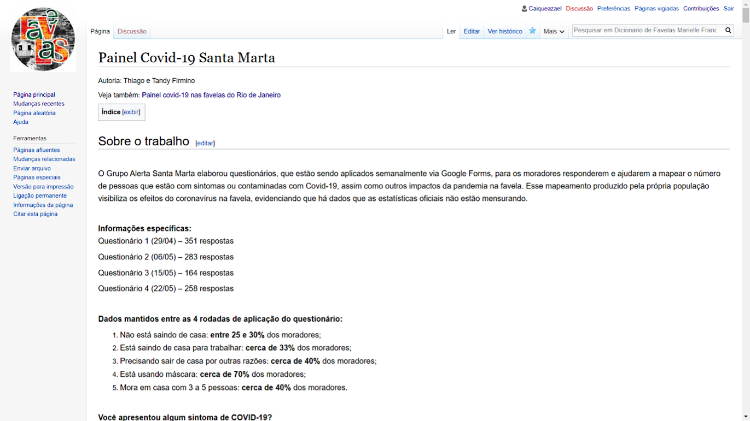
Task: Open Mudanças recentes in sidebar
Action: 39,103
